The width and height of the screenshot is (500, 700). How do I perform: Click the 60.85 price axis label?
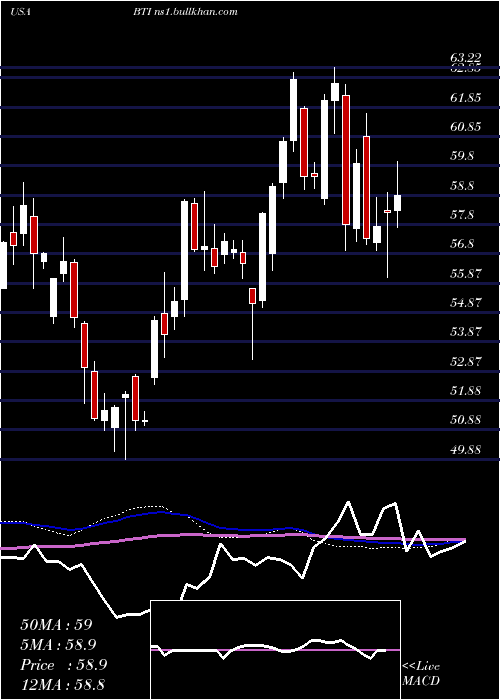[x=466, y=127]
